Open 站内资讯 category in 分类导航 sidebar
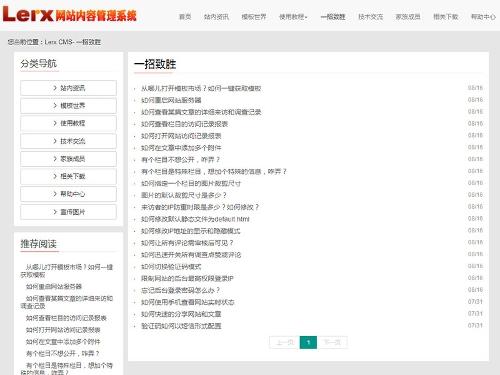The image size is (500, 375). [x=68, y=88]
